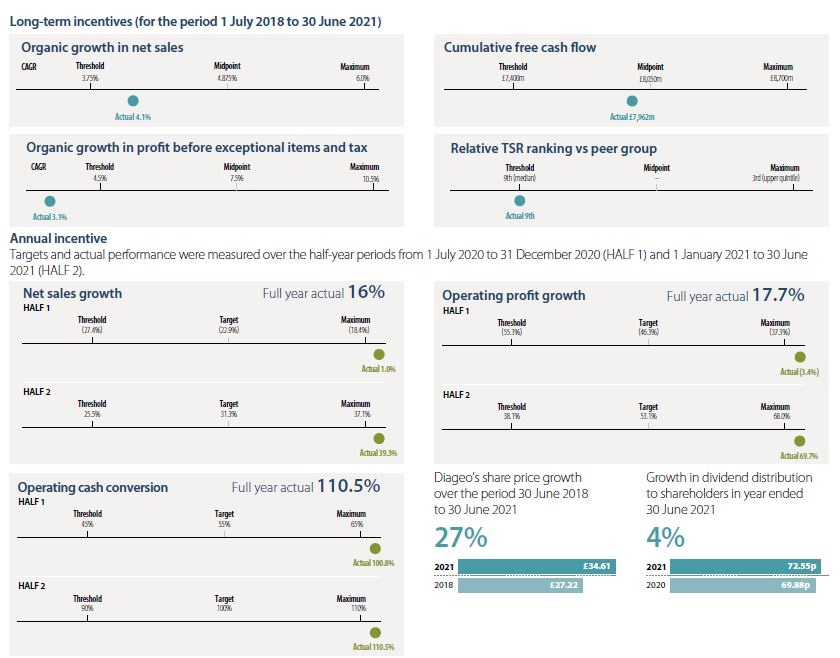Click the "Organic growth in net sales" heading
The image size is (840, 658).
click(102, 47)
